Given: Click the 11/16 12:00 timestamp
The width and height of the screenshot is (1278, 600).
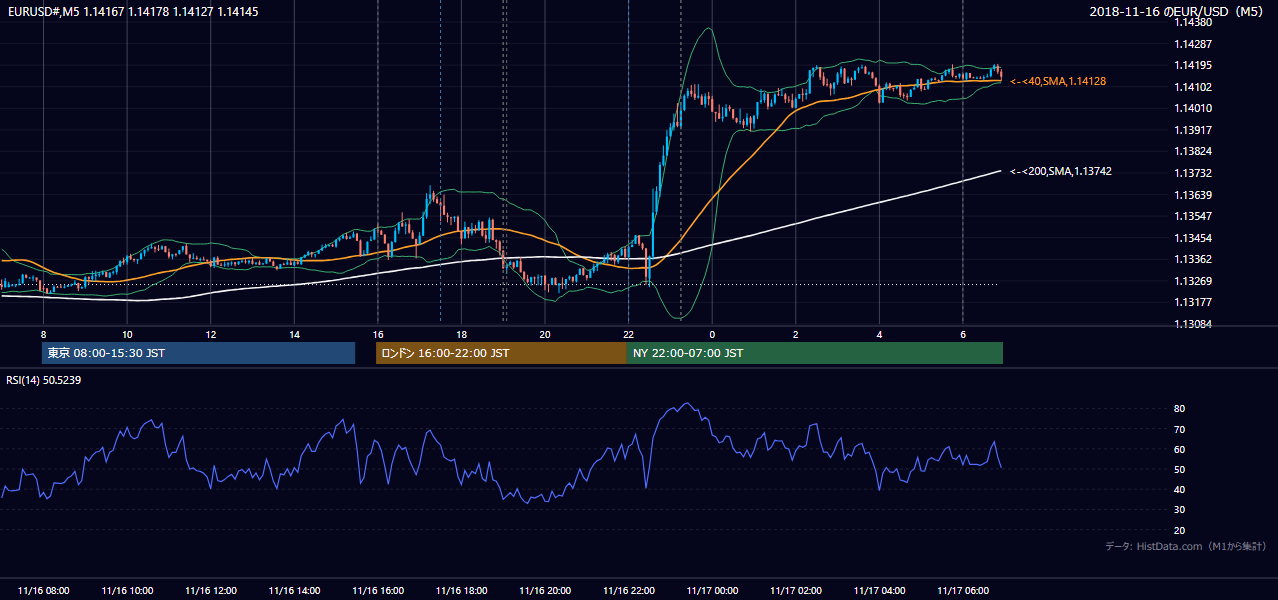Looking at the screenshot, I should 211,591.
